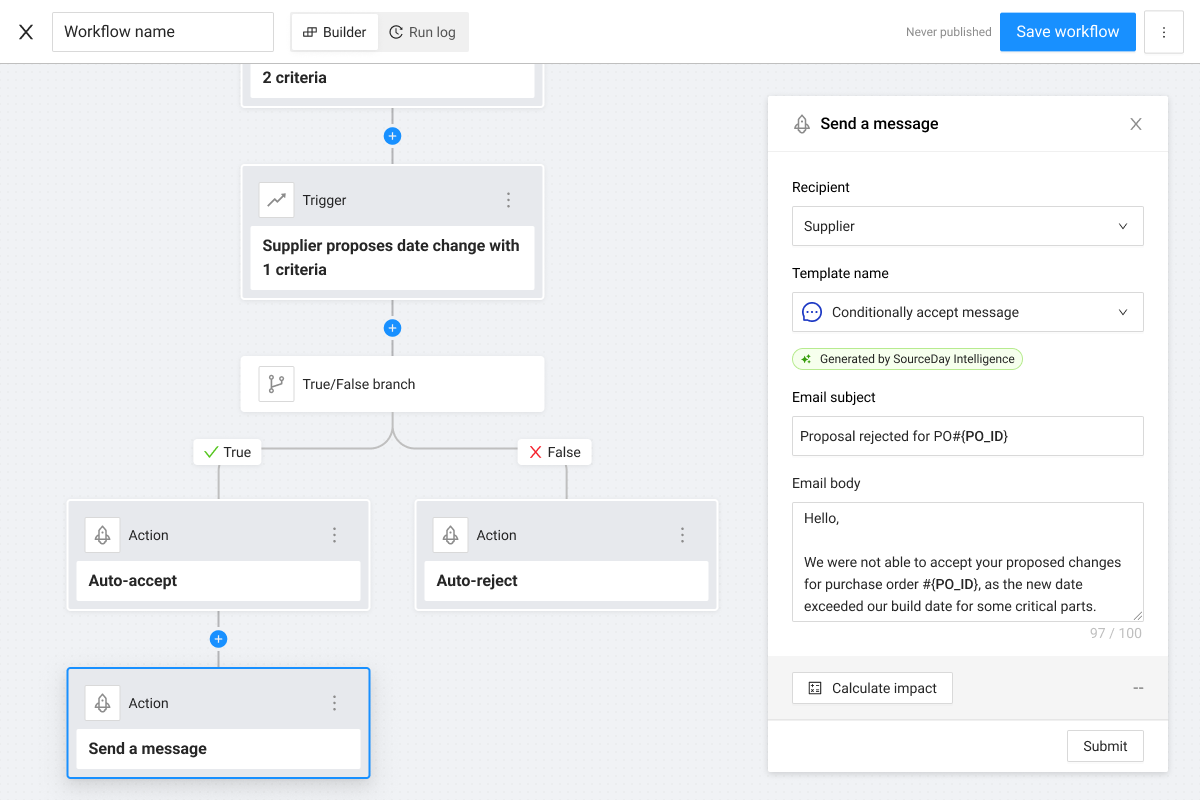Switch to the Run log tab

[423, 32]
